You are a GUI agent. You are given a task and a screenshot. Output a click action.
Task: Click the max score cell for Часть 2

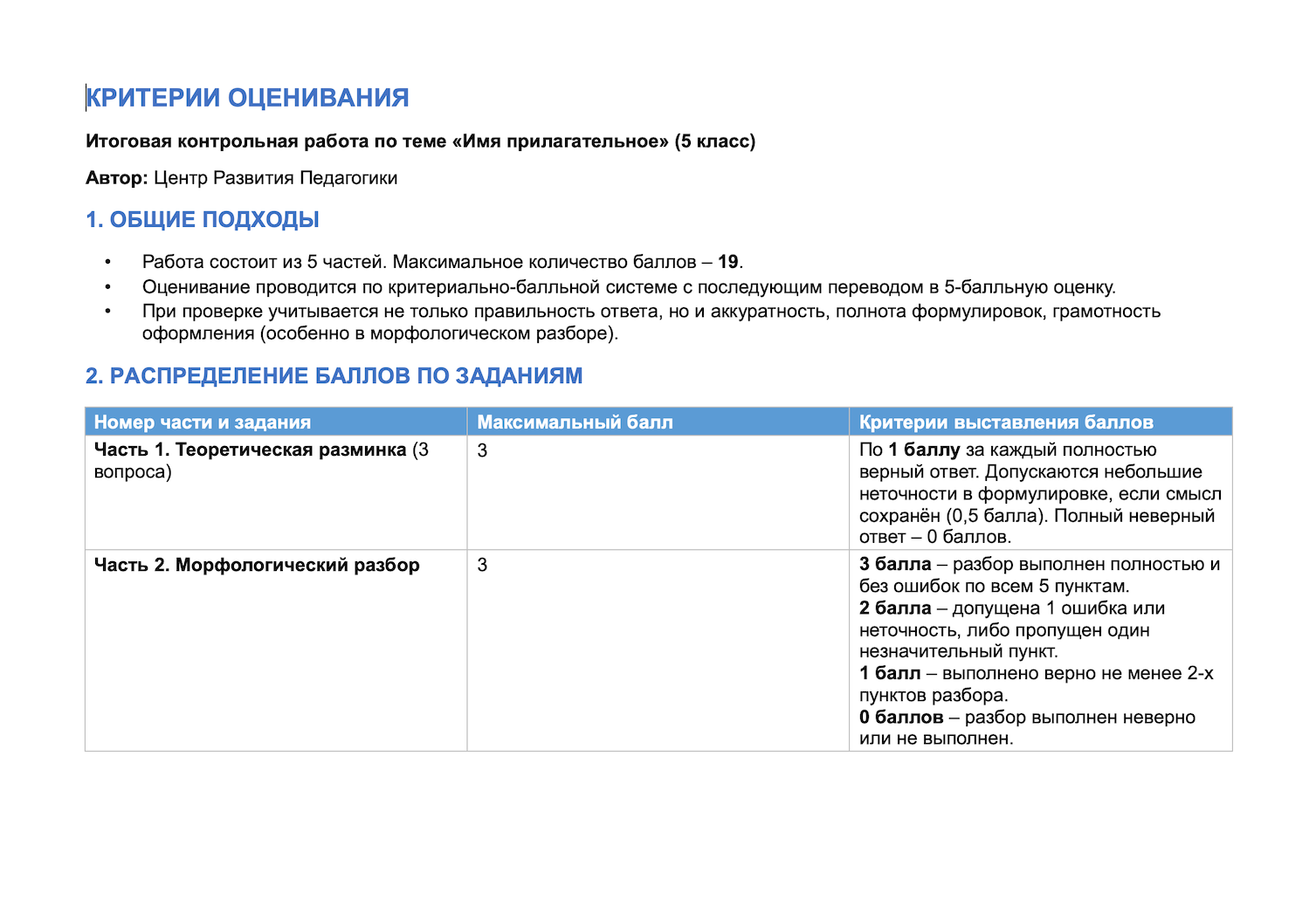click(x=658, y=650)
